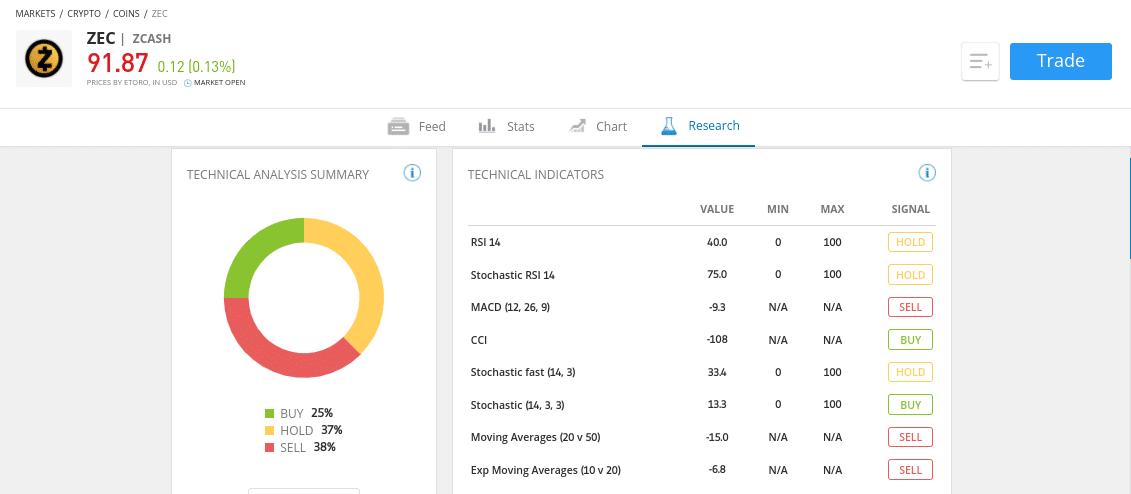Click the BUY signal for CCI
1131x494 pixels.
pyautogui.click(x=910, y=340)
